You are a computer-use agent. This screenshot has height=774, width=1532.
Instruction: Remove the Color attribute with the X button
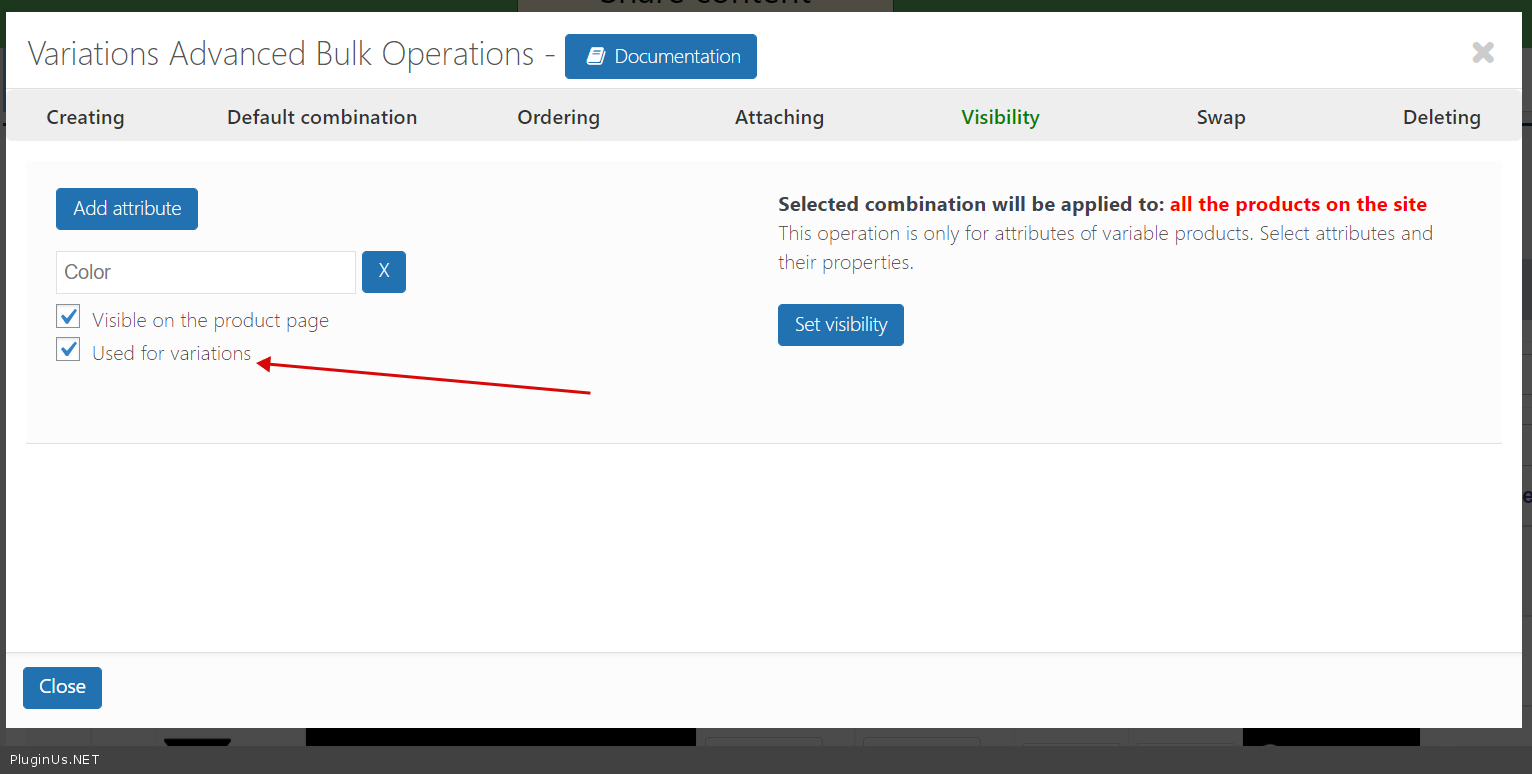click(x=384, y=272)
